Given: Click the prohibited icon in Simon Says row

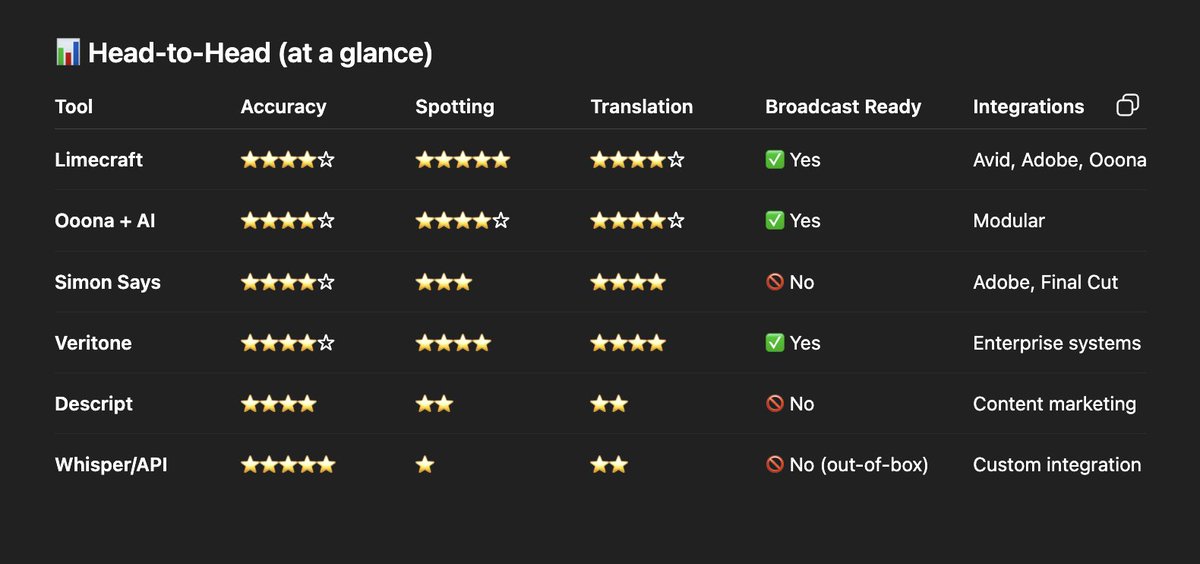Looking at the screenshot, I should [775, 282].
